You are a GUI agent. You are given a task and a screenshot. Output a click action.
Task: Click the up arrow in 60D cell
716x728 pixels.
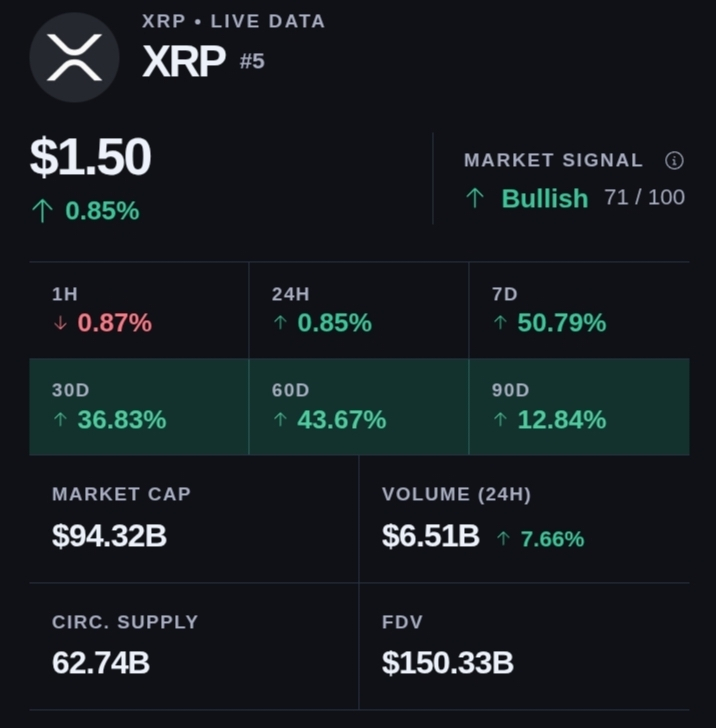280,419
